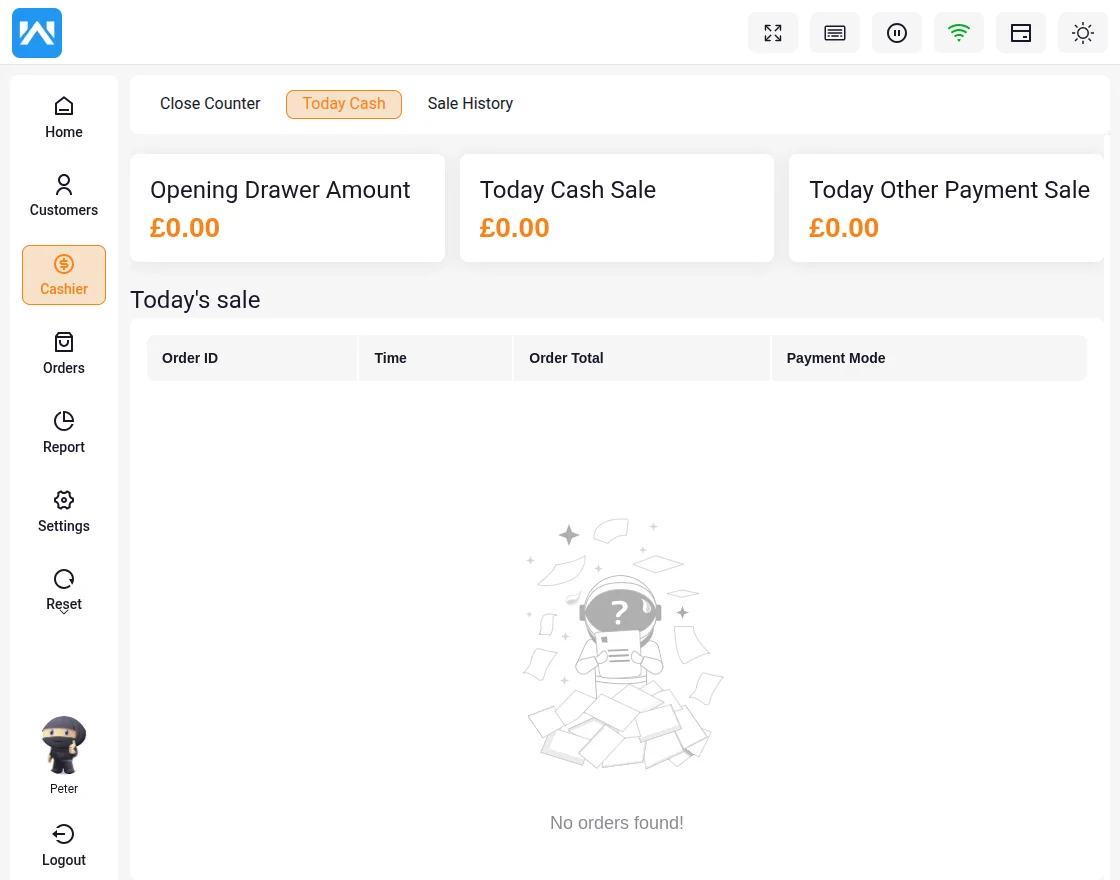Click the Order Total column header
This screenshot has height=880, width=1120.
point(642,358)
